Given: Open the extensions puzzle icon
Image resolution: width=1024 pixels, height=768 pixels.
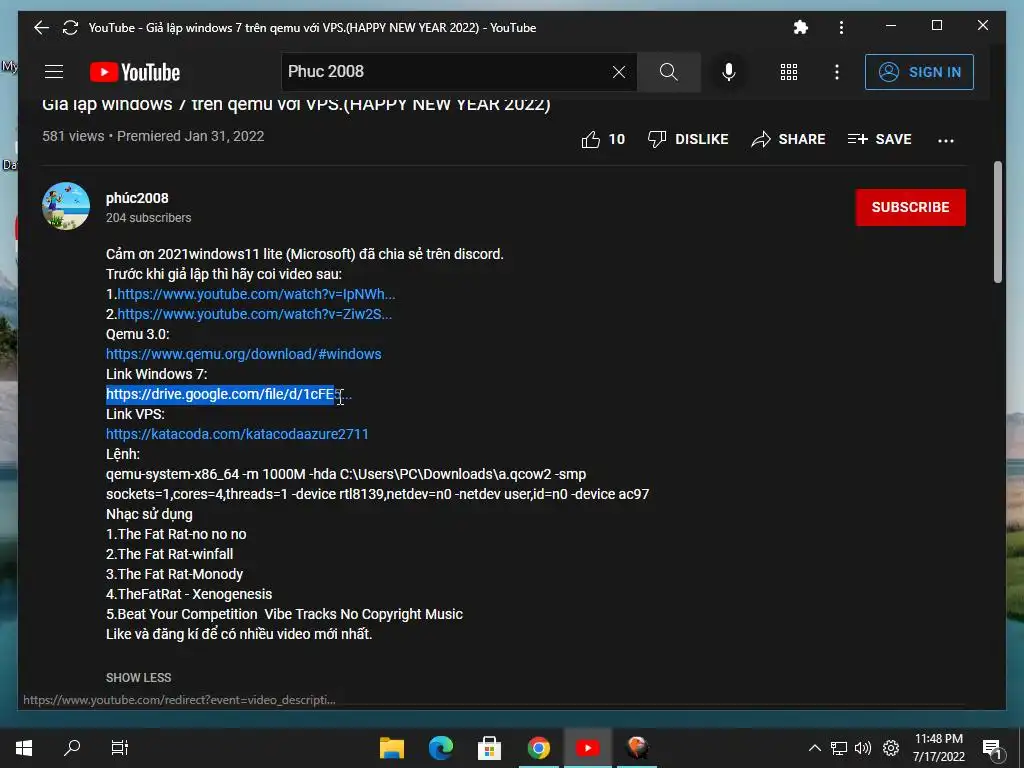Looking at the screenshot, I should (801, 27).
